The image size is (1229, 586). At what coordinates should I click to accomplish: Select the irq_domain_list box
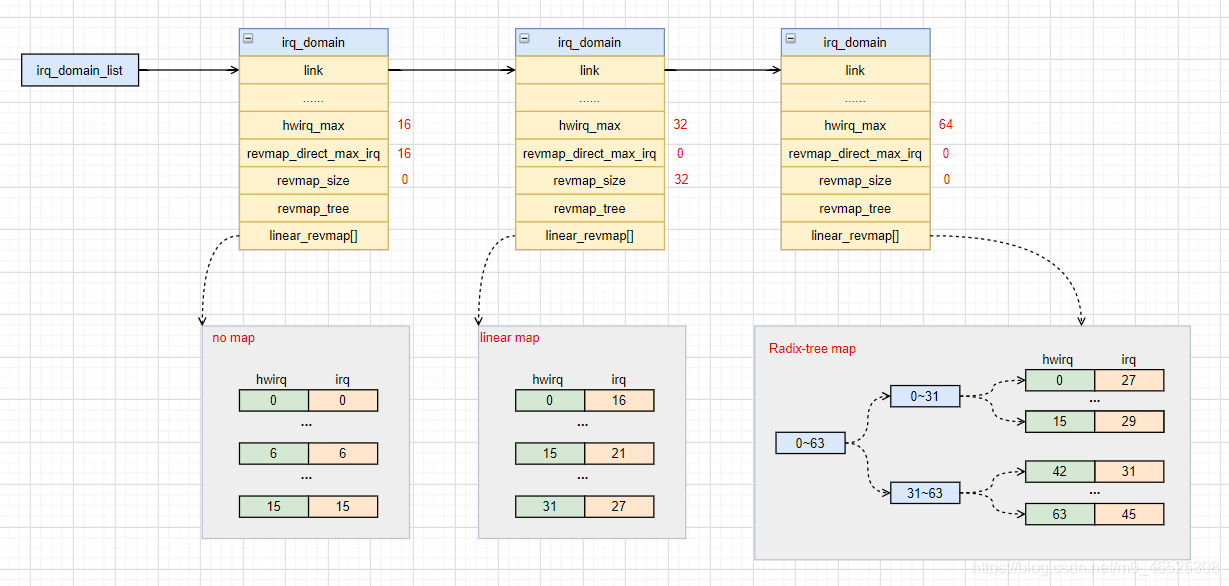(80, 71)
